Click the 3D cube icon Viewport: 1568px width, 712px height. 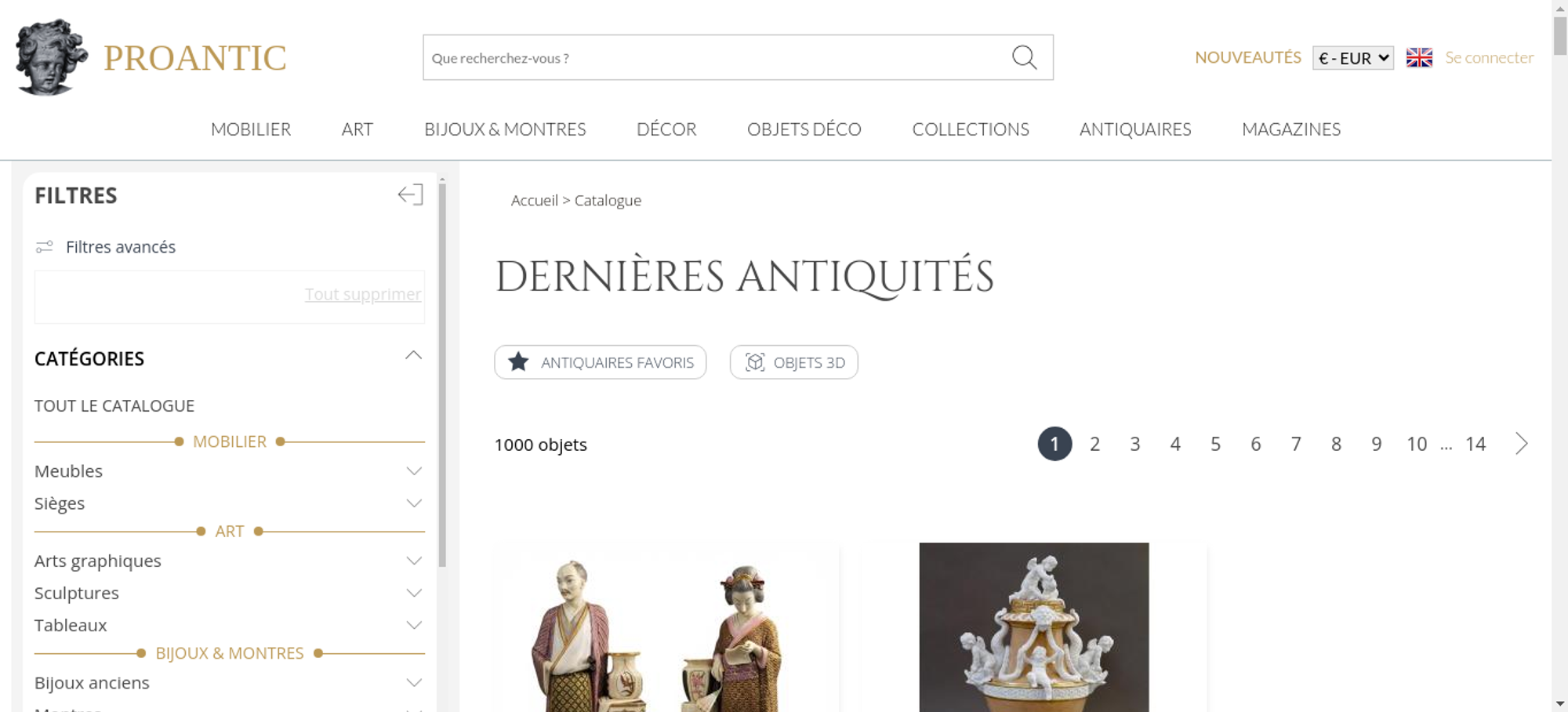(x=754, y=362)
